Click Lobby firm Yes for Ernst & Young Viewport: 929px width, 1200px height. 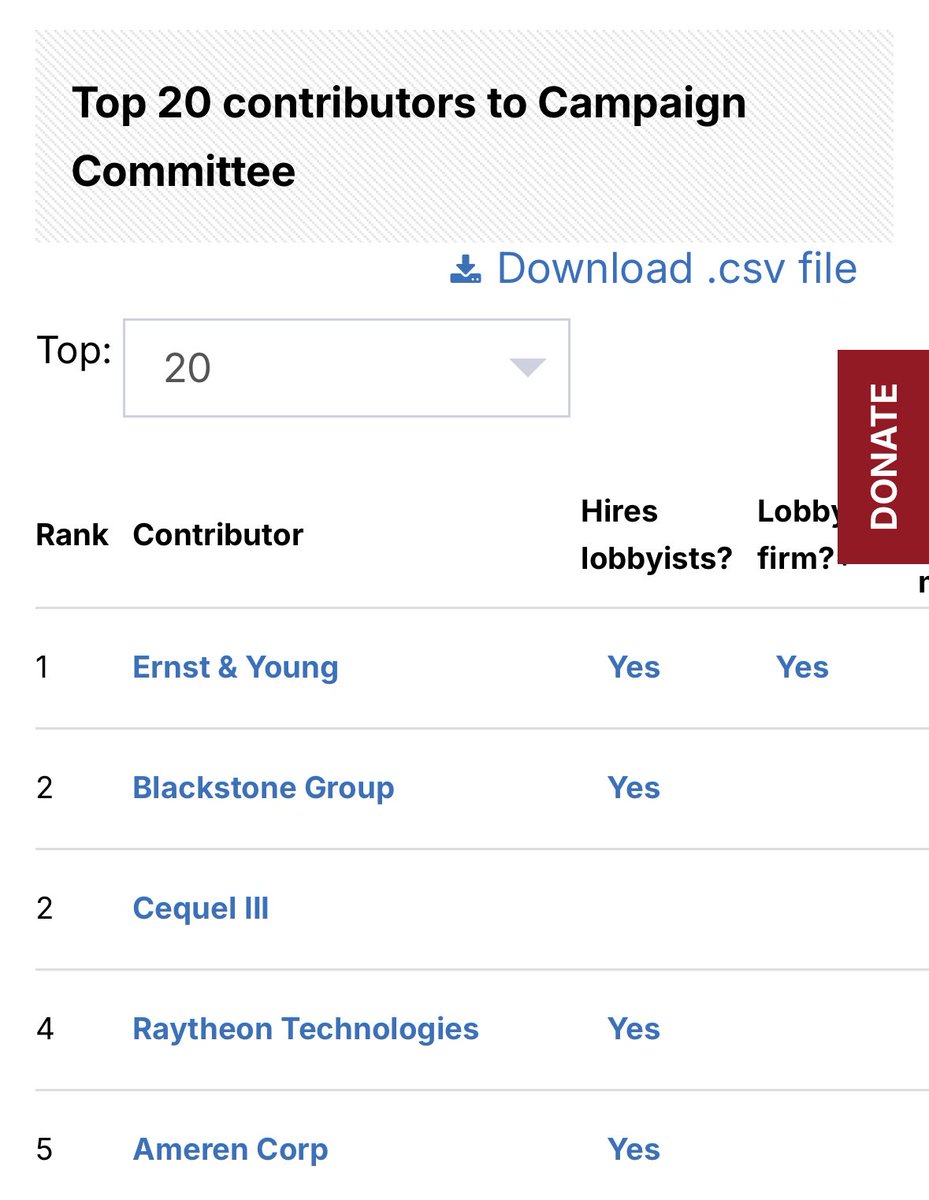(802, 668)
